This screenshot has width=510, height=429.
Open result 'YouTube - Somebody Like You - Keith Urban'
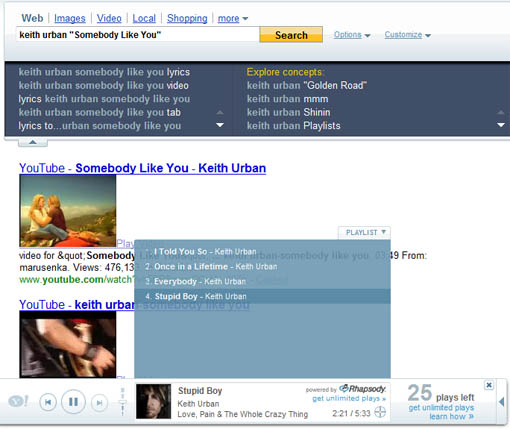click(143, 168)
